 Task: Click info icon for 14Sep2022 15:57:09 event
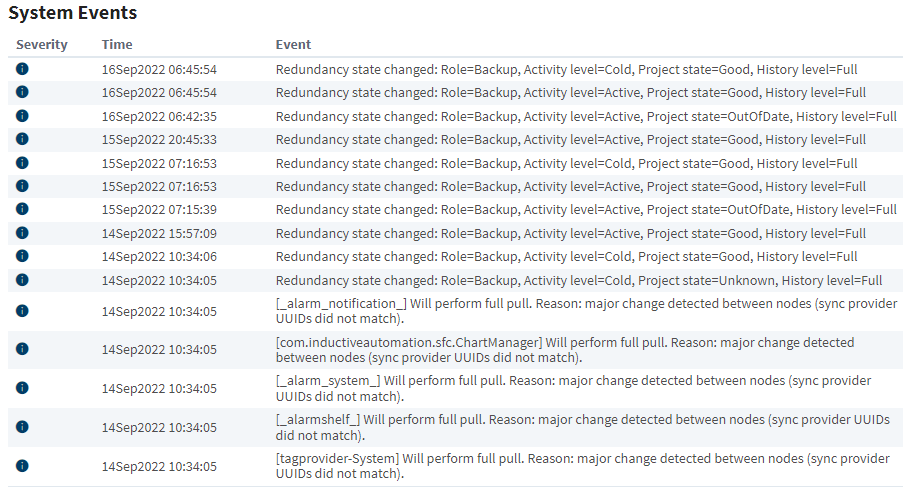[22, 233]
